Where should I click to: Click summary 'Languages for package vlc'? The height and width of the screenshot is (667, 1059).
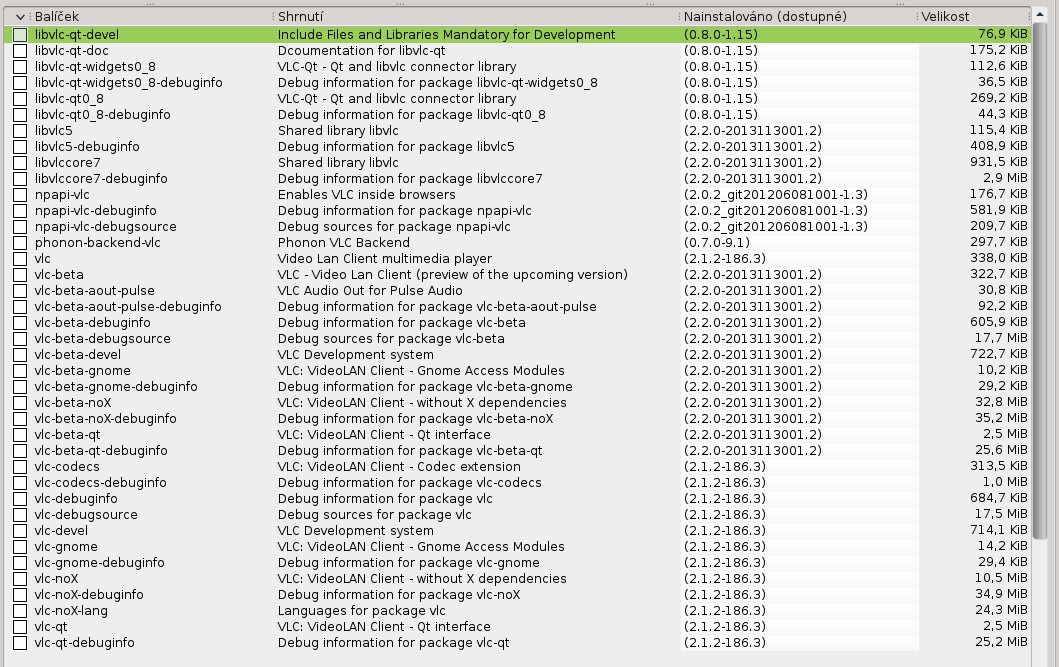coord(361,611)
